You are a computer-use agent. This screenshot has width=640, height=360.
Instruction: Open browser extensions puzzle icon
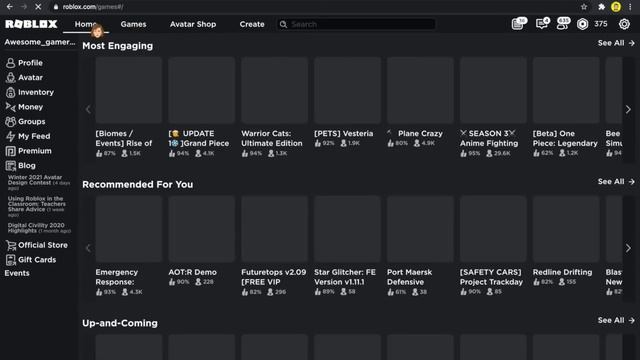[x=601, y=7]
